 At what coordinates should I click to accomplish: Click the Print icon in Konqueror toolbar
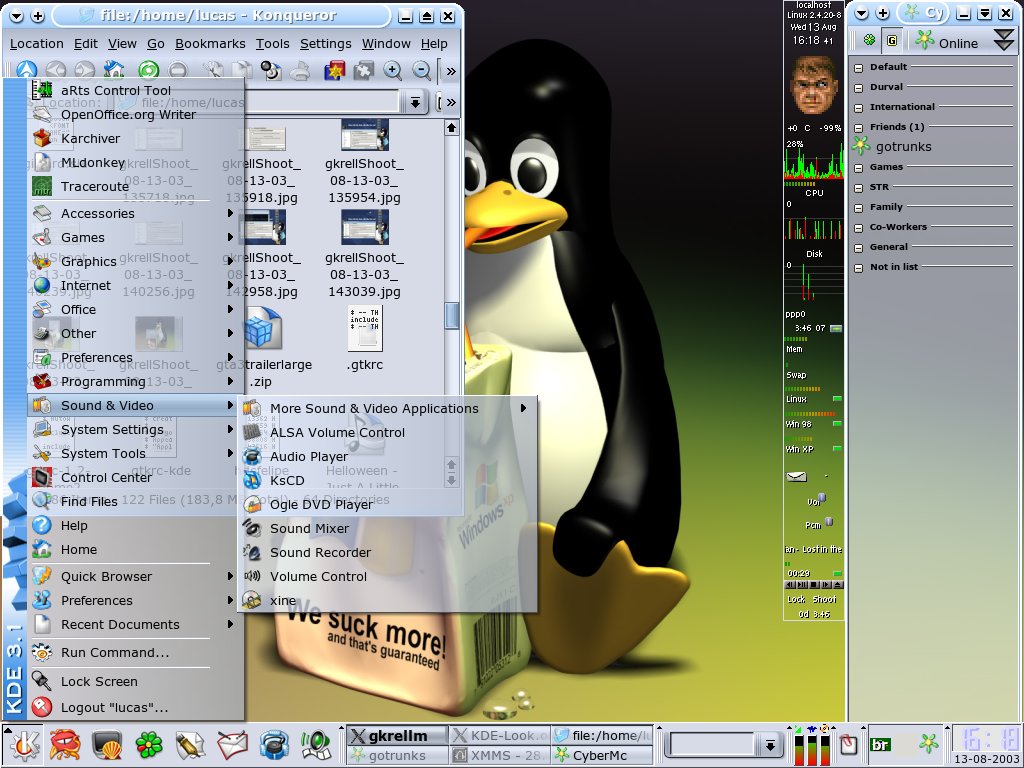300,70
